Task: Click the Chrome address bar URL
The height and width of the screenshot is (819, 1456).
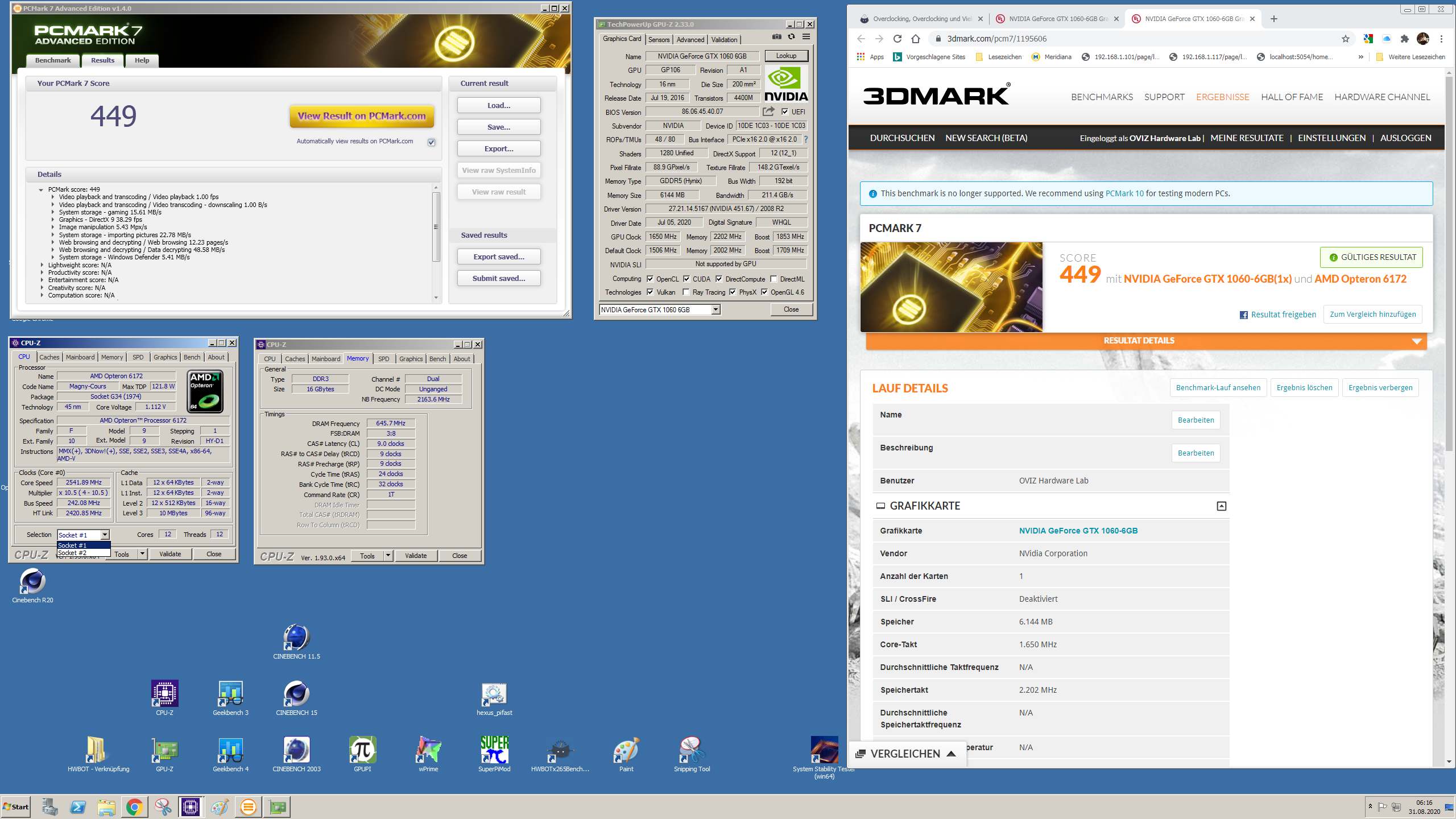Action: coord(996,39)
